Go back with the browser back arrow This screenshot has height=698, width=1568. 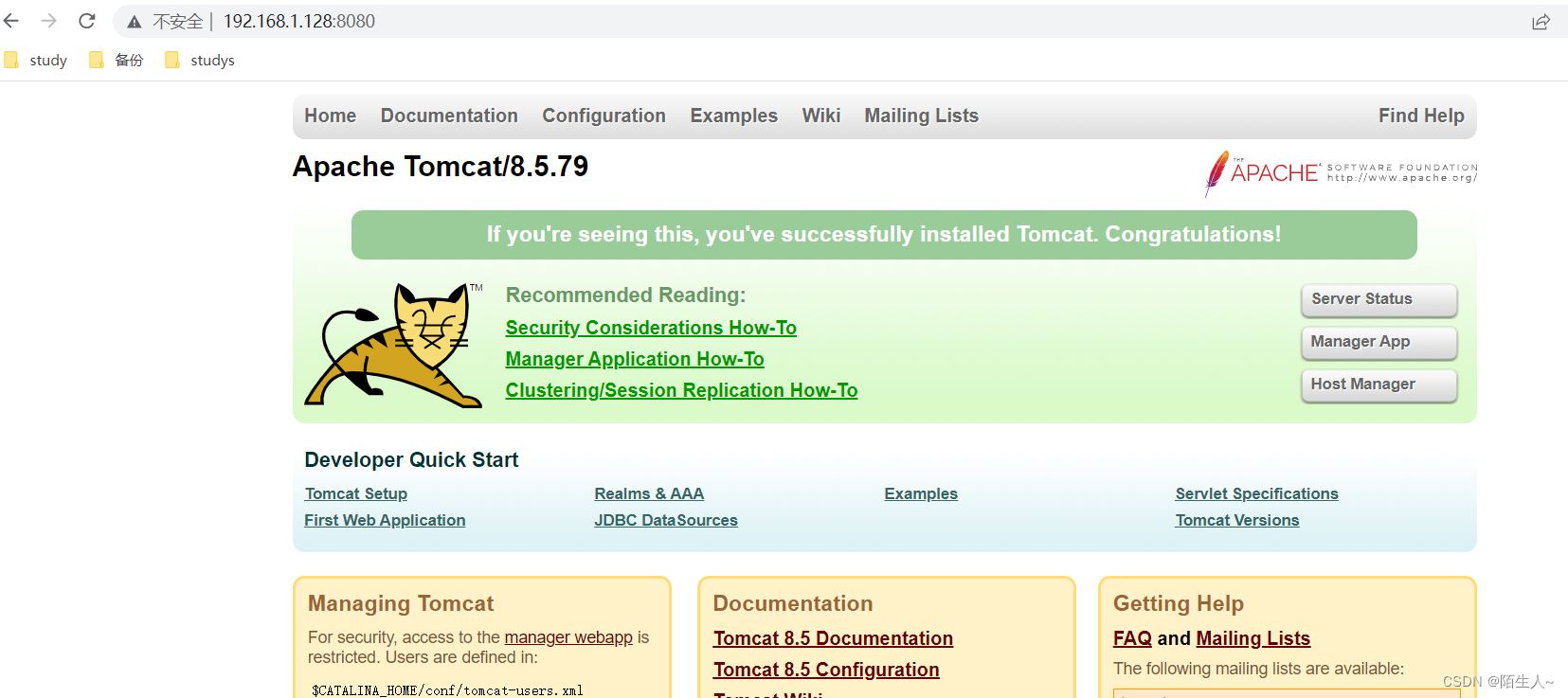11,21
